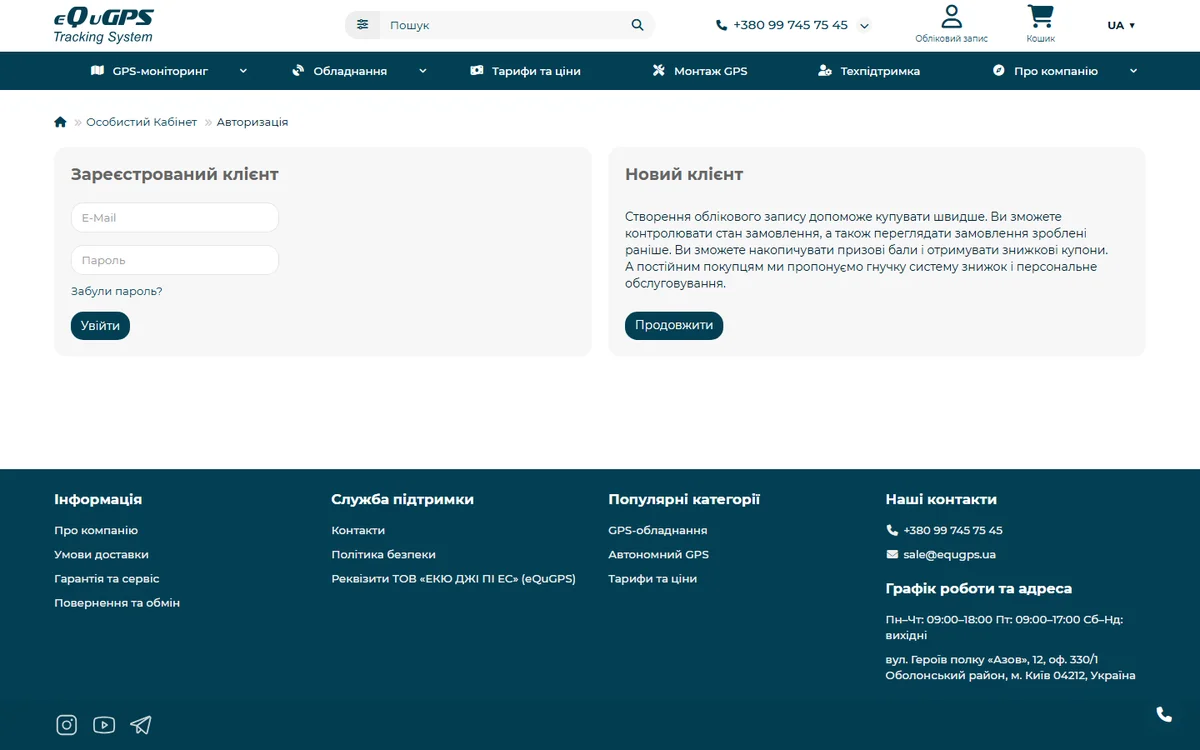Open the UA language selector

point(1121,25)
